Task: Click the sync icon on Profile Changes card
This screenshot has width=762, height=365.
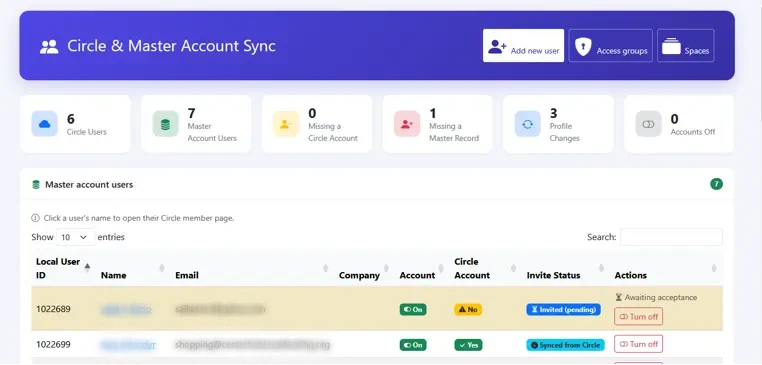Action: [527, 124]
